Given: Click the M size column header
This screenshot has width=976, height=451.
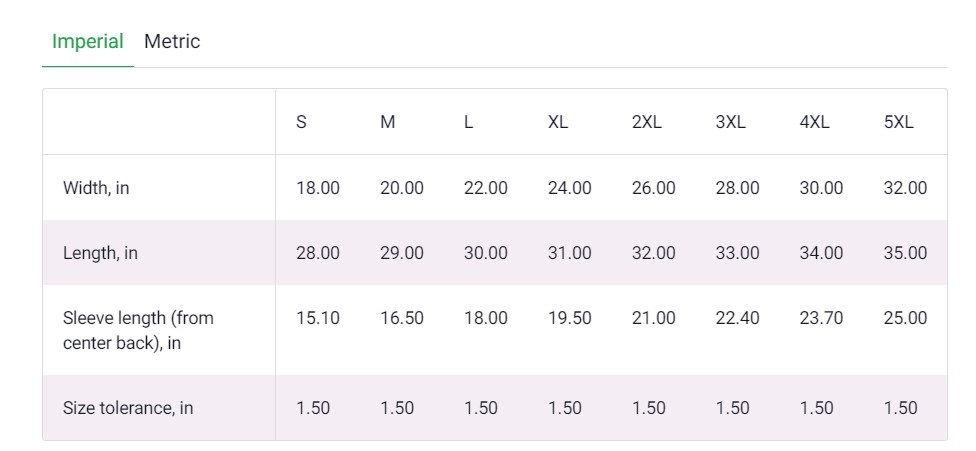Looking at the screenshot, I should 388,123.
